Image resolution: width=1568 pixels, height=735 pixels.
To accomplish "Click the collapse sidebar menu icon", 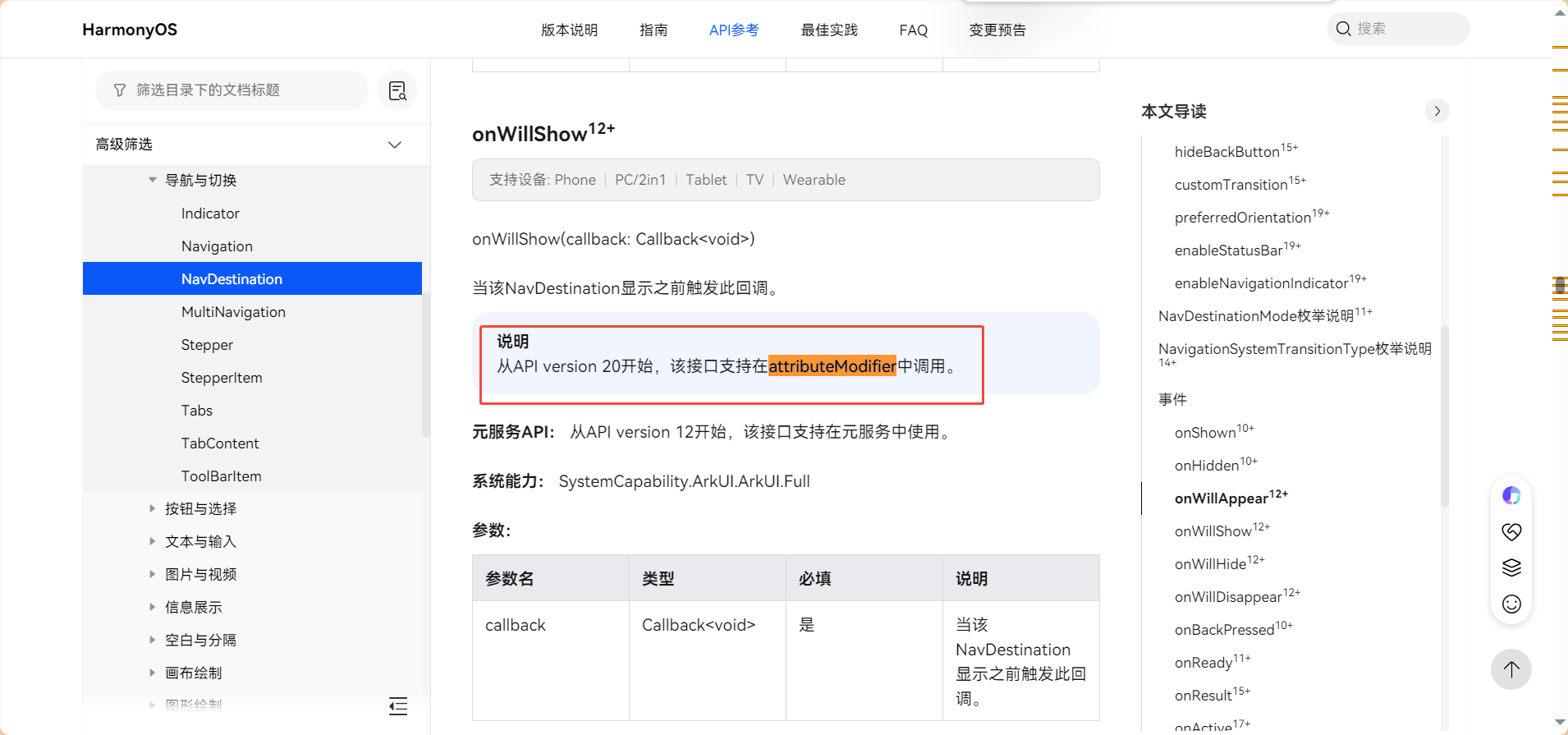I will pyautogui.click(x=398, y=705).
